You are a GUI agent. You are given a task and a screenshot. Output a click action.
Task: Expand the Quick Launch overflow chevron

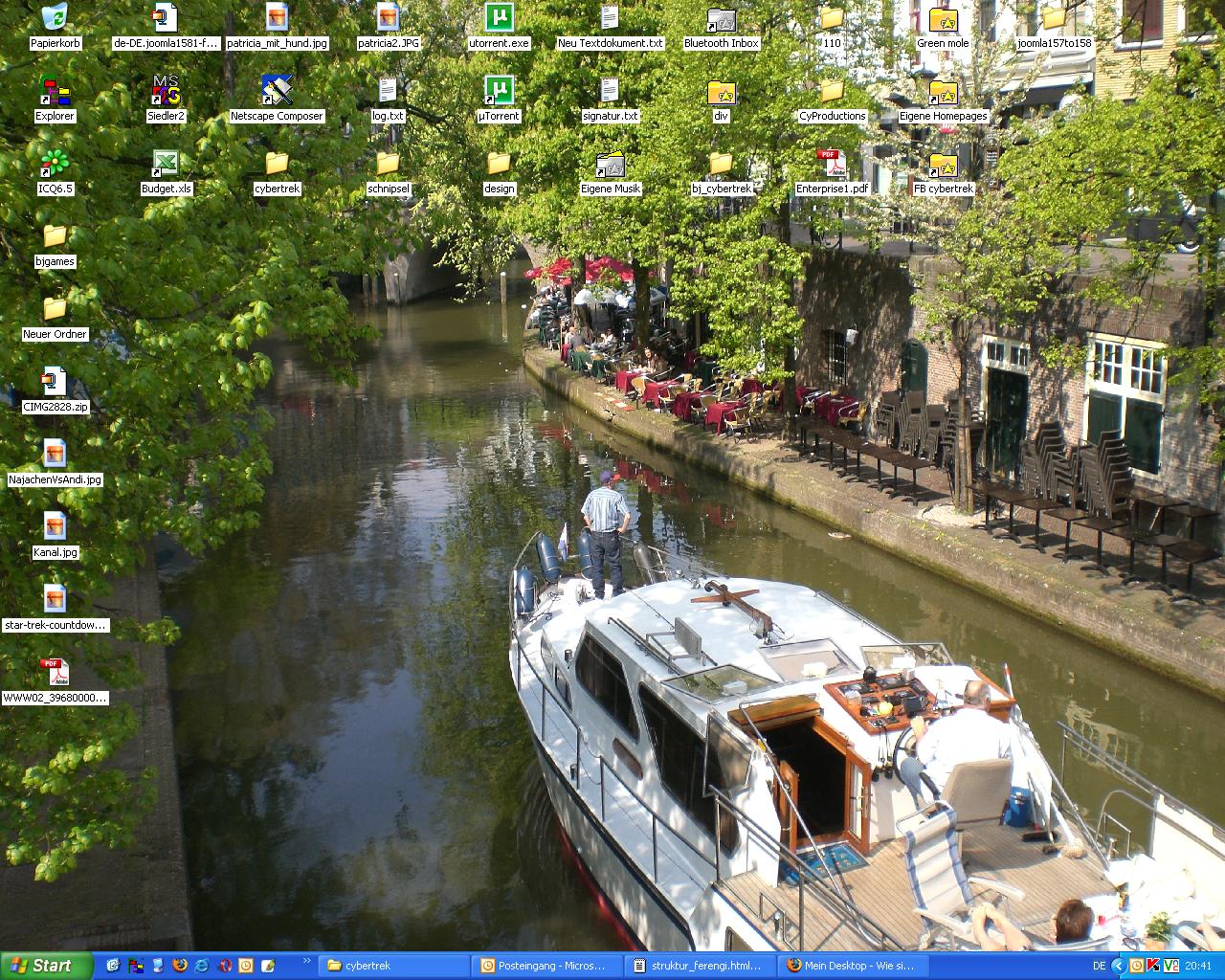(306, 961)
